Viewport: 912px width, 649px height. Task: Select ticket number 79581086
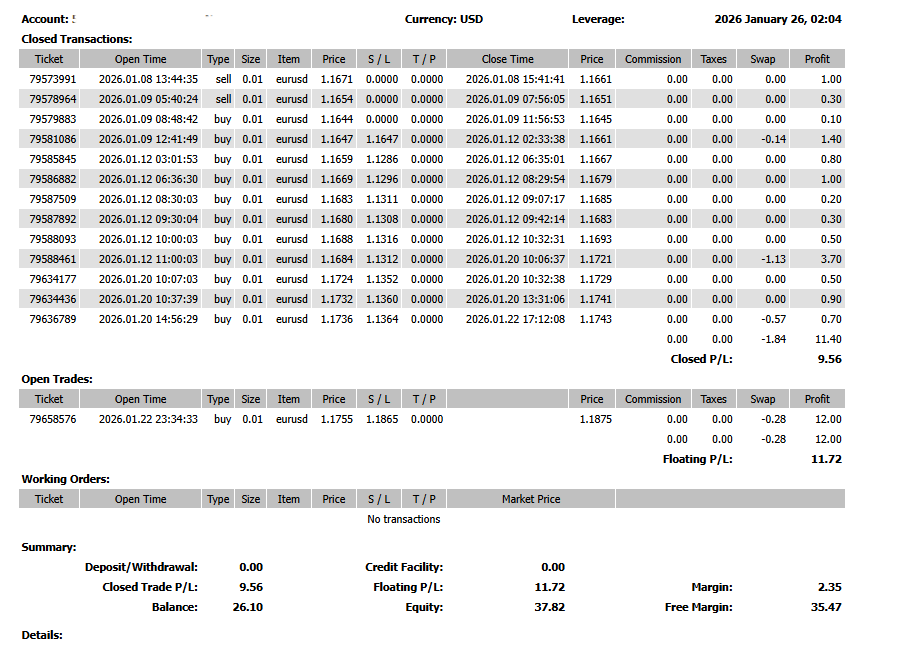(x=53, y=139)
